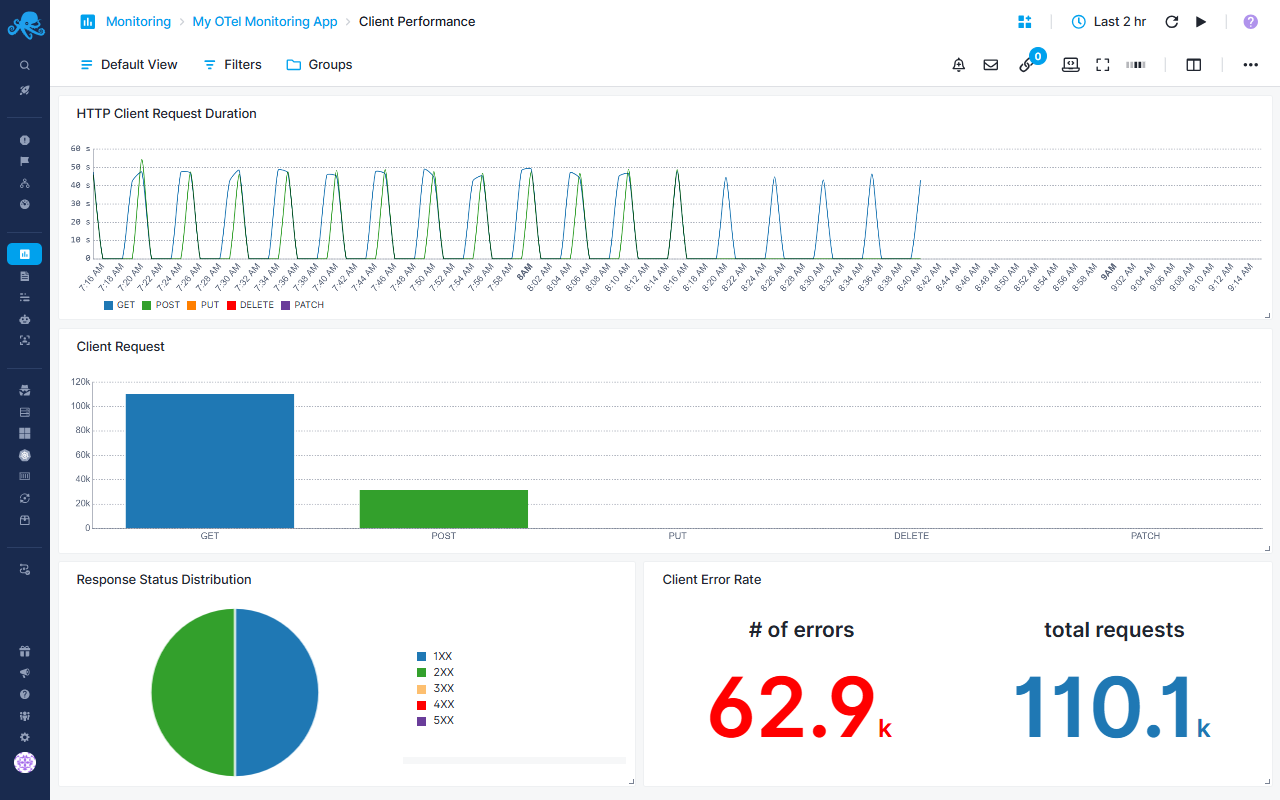Viewport: 1280px width, 800px height.
Task: Click the share link icon with zero badge
Action: [x=1027, y=64]
